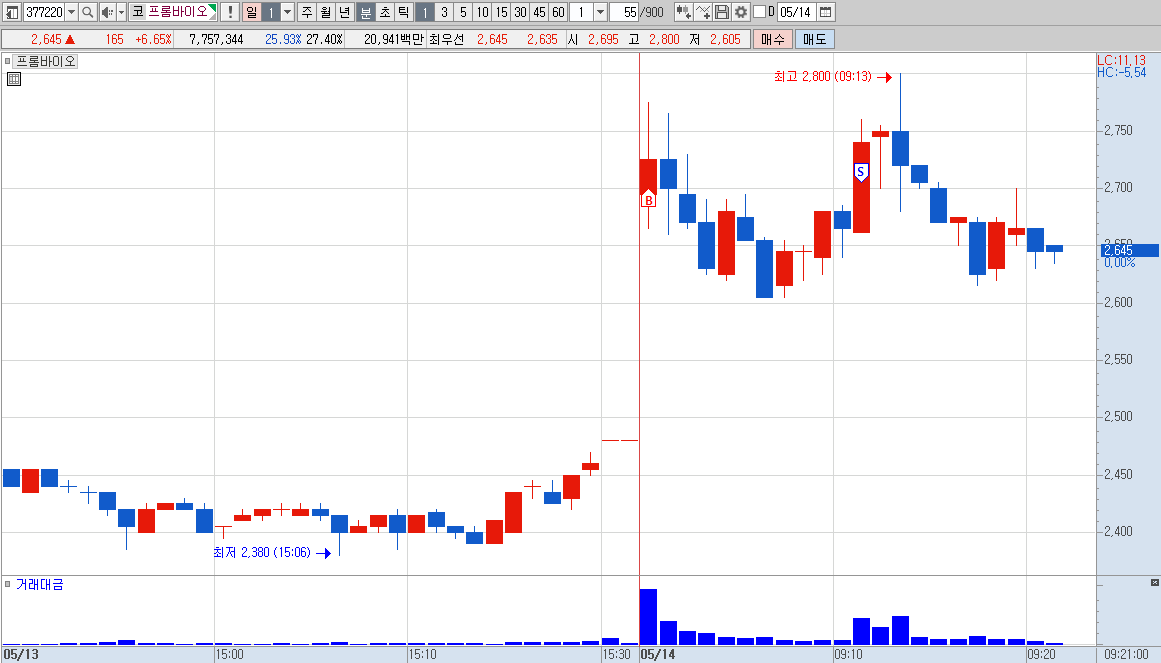Toggle the D checkbox next to the date
This screenshot has width=1161, height=663.
click(759, 12)
